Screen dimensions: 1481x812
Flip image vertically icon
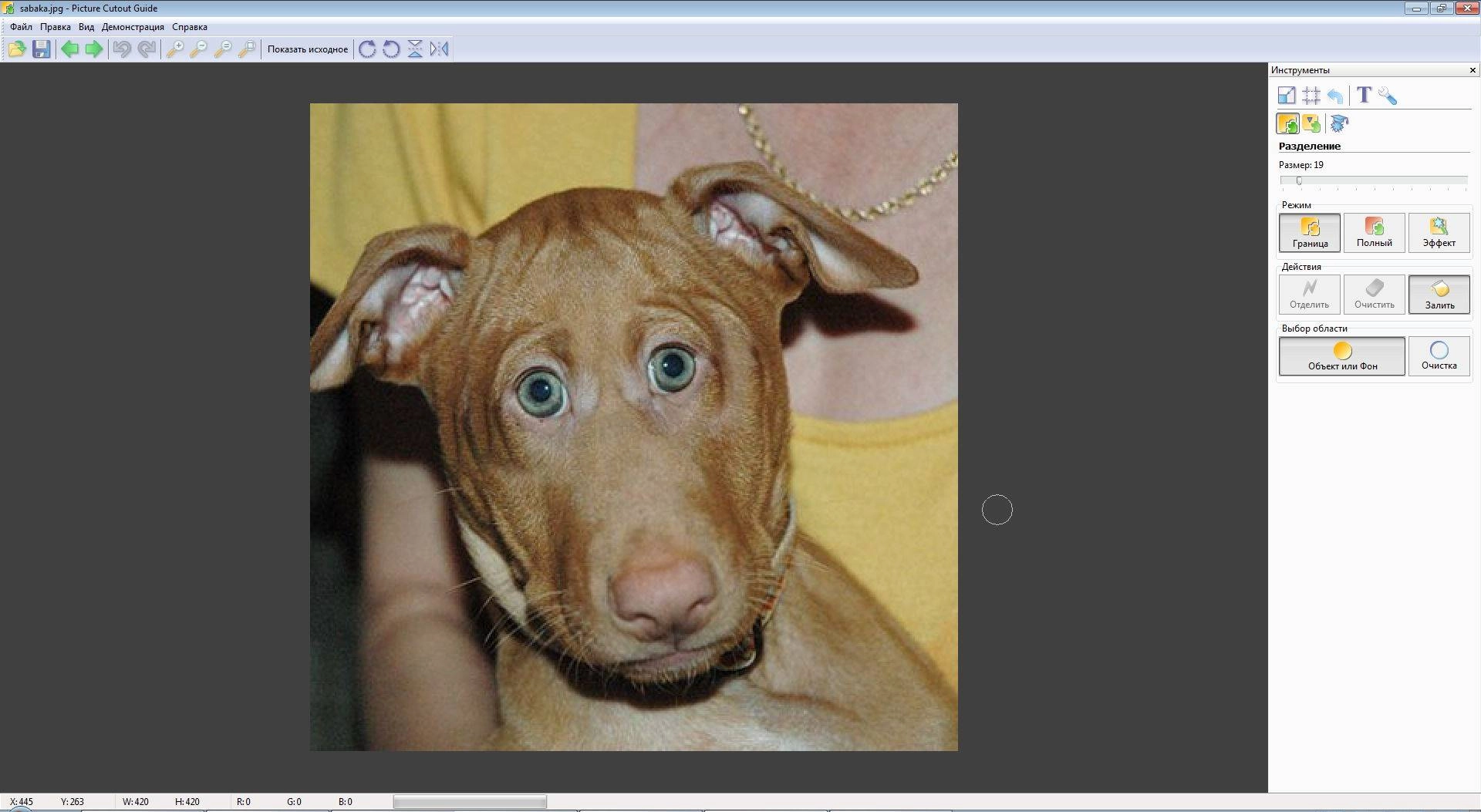415,49
